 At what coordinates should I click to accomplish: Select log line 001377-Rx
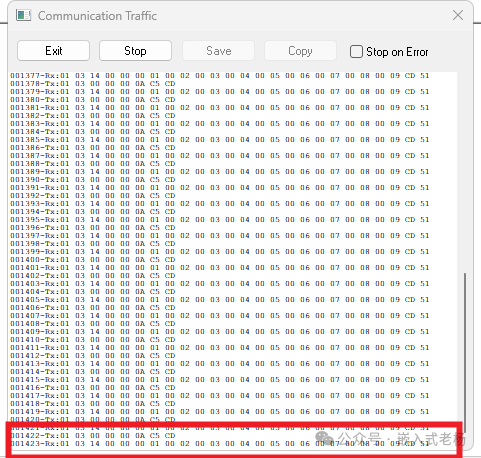220,76
